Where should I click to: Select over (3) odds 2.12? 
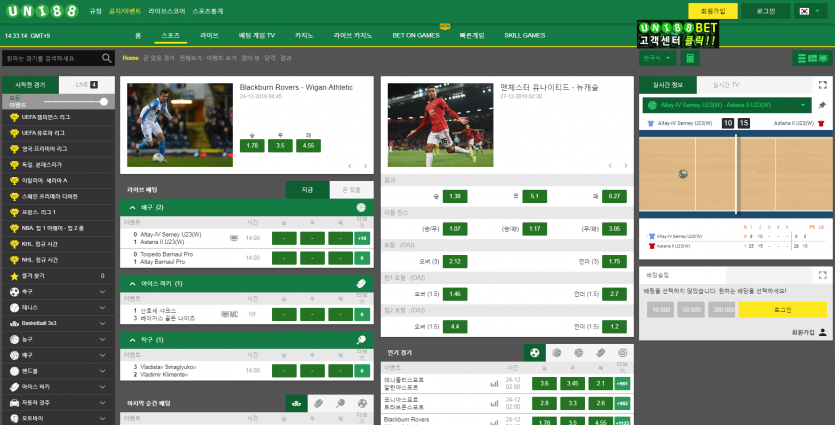(x=455, y=261)
